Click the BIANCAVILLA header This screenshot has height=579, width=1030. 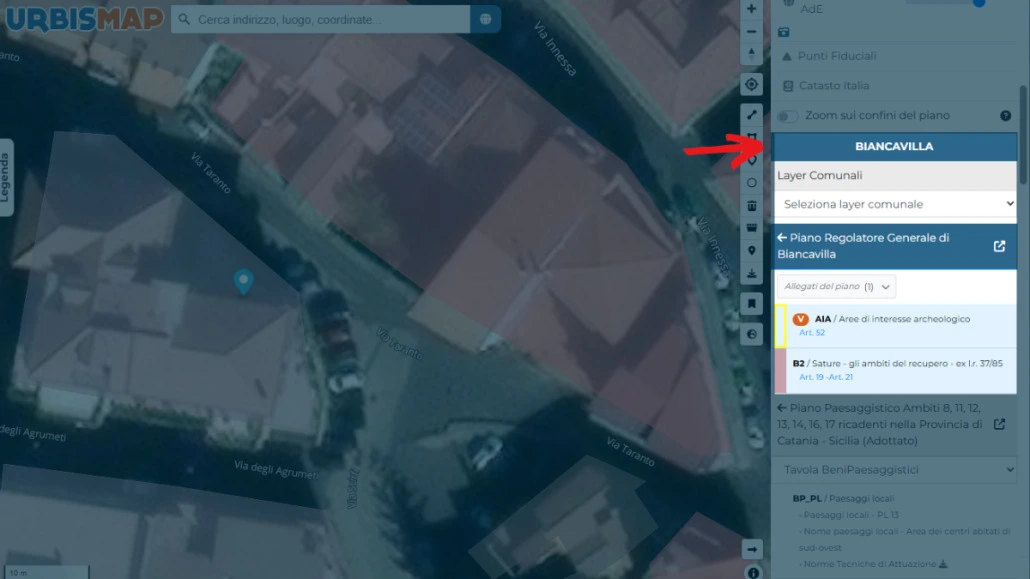click(894, 146)
